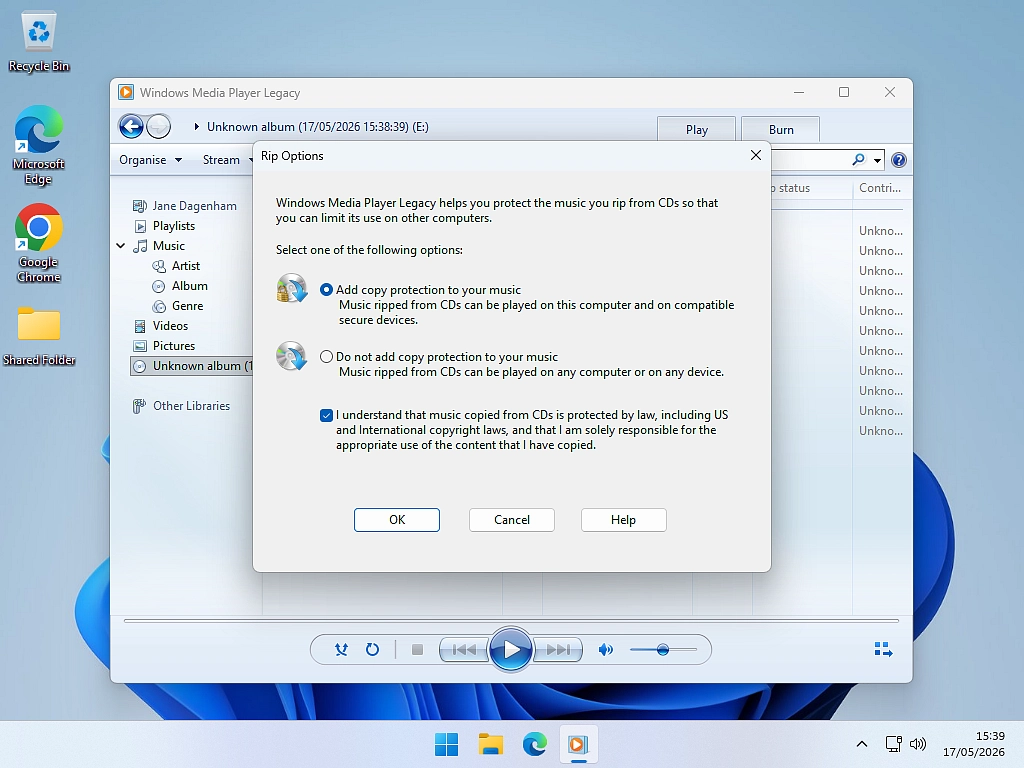Confirm Rip Options with OK
Viewport: 1024px width, 768px height.
[x=397, y=520]
